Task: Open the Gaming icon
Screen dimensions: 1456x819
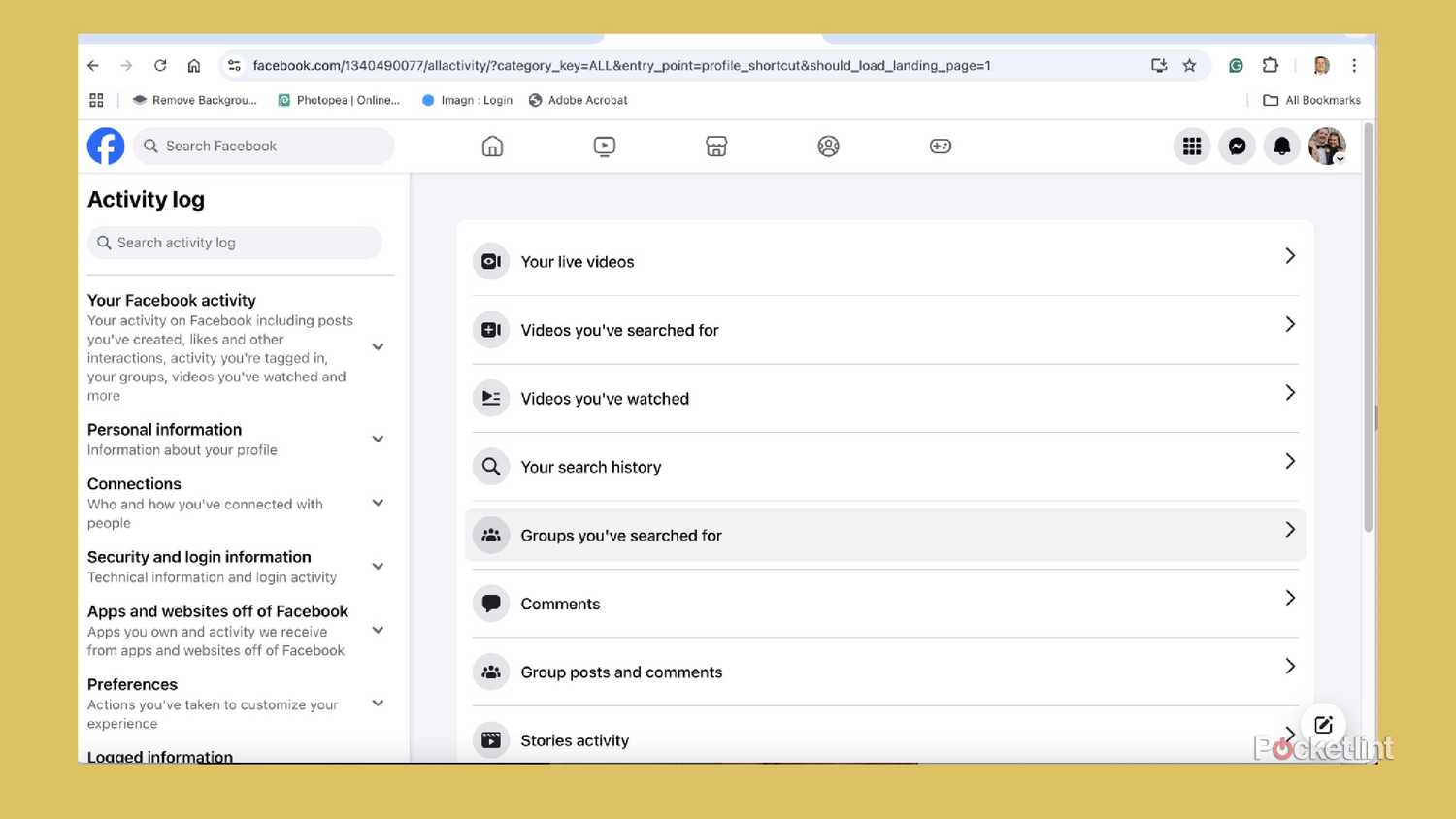Action: point(940,146)
